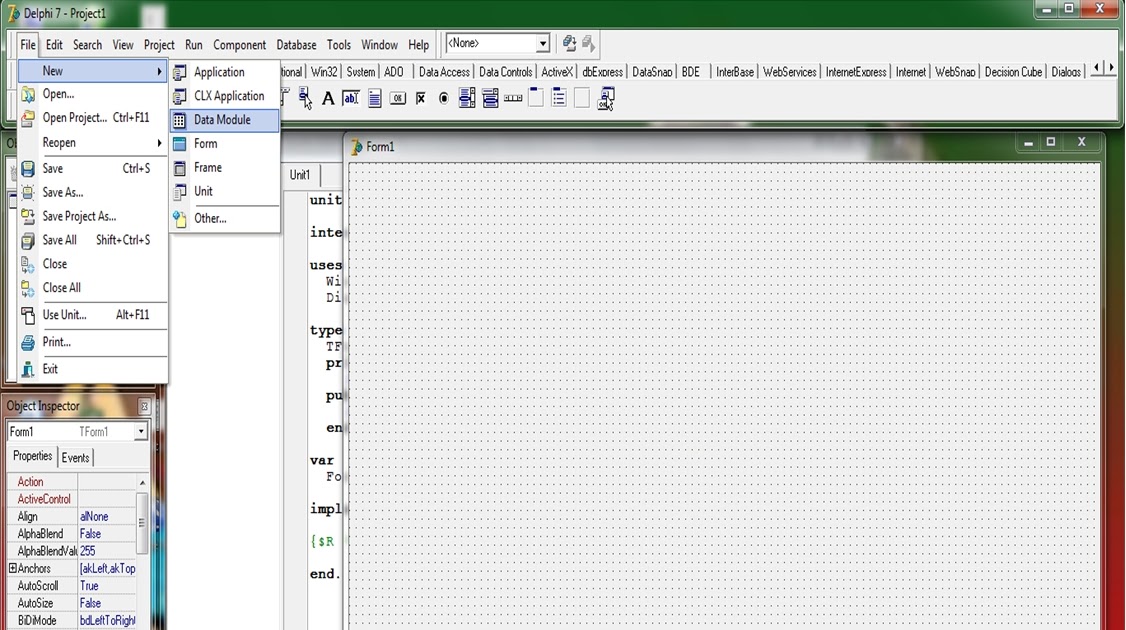The height and width of the screenshot is (630, 1126).
Task: Choose Close All from File menu
Action: 93,287
